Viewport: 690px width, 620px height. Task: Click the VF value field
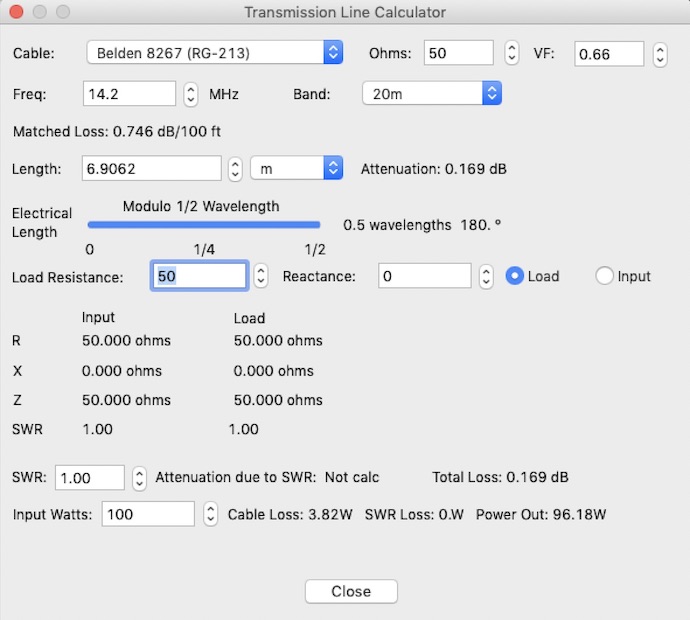(x=609, y=54)
